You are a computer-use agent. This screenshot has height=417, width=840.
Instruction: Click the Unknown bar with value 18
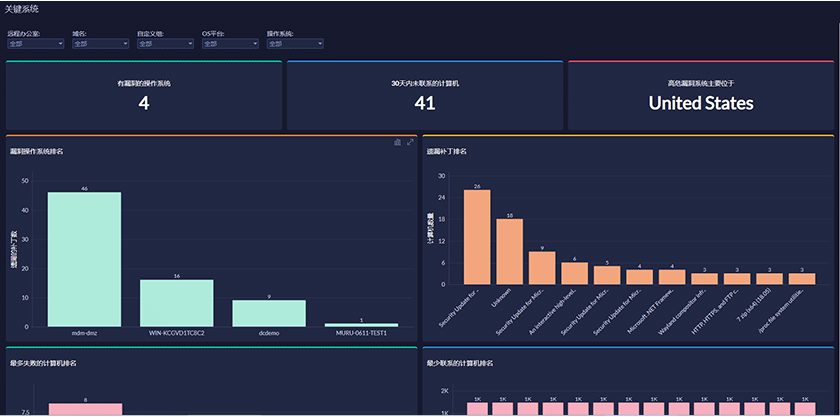pyautogui.click(x=509, y=251)
